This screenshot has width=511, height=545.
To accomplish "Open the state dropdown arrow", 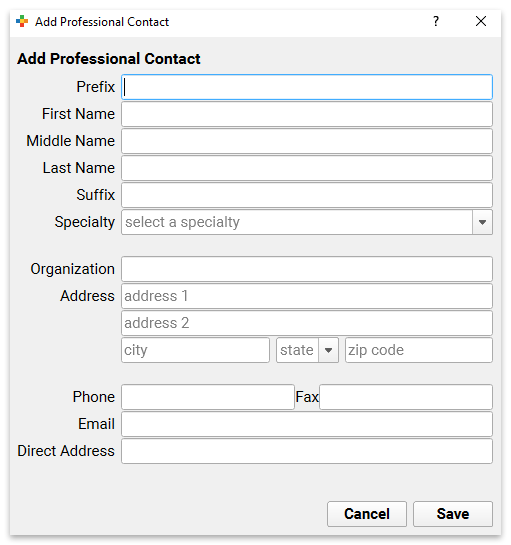I will (328, 350).
